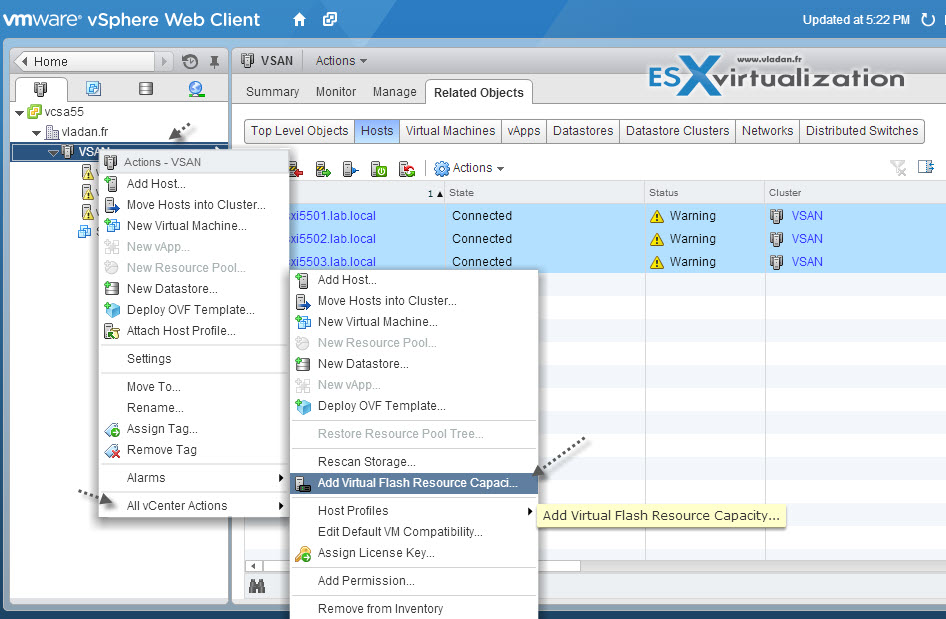Open the Summary tab
Screen dimensions: 946x619
tap(273, 92)
